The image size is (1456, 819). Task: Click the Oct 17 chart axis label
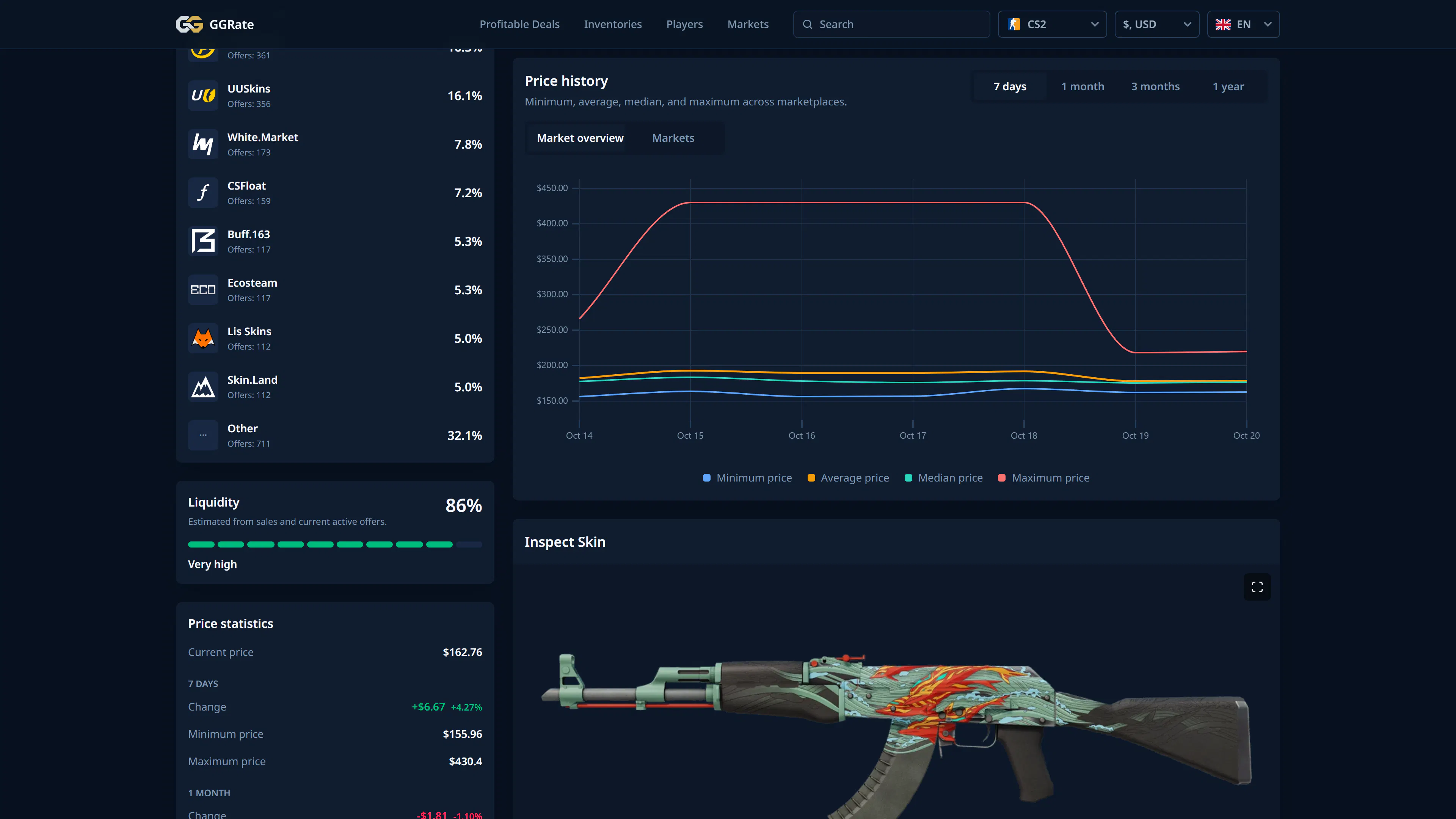912,435
